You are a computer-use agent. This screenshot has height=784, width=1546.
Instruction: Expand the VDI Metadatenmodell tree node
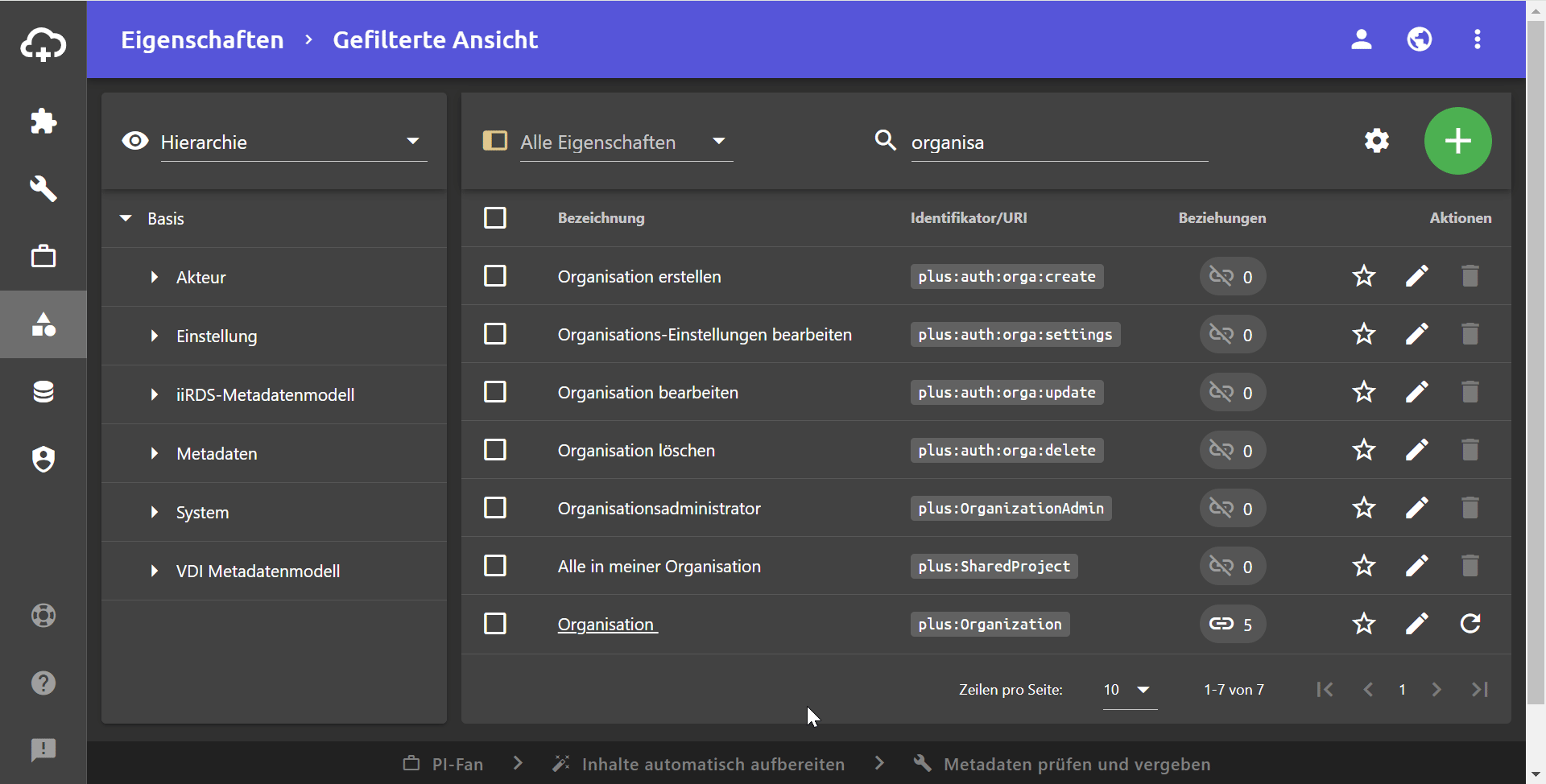(155, 571)
